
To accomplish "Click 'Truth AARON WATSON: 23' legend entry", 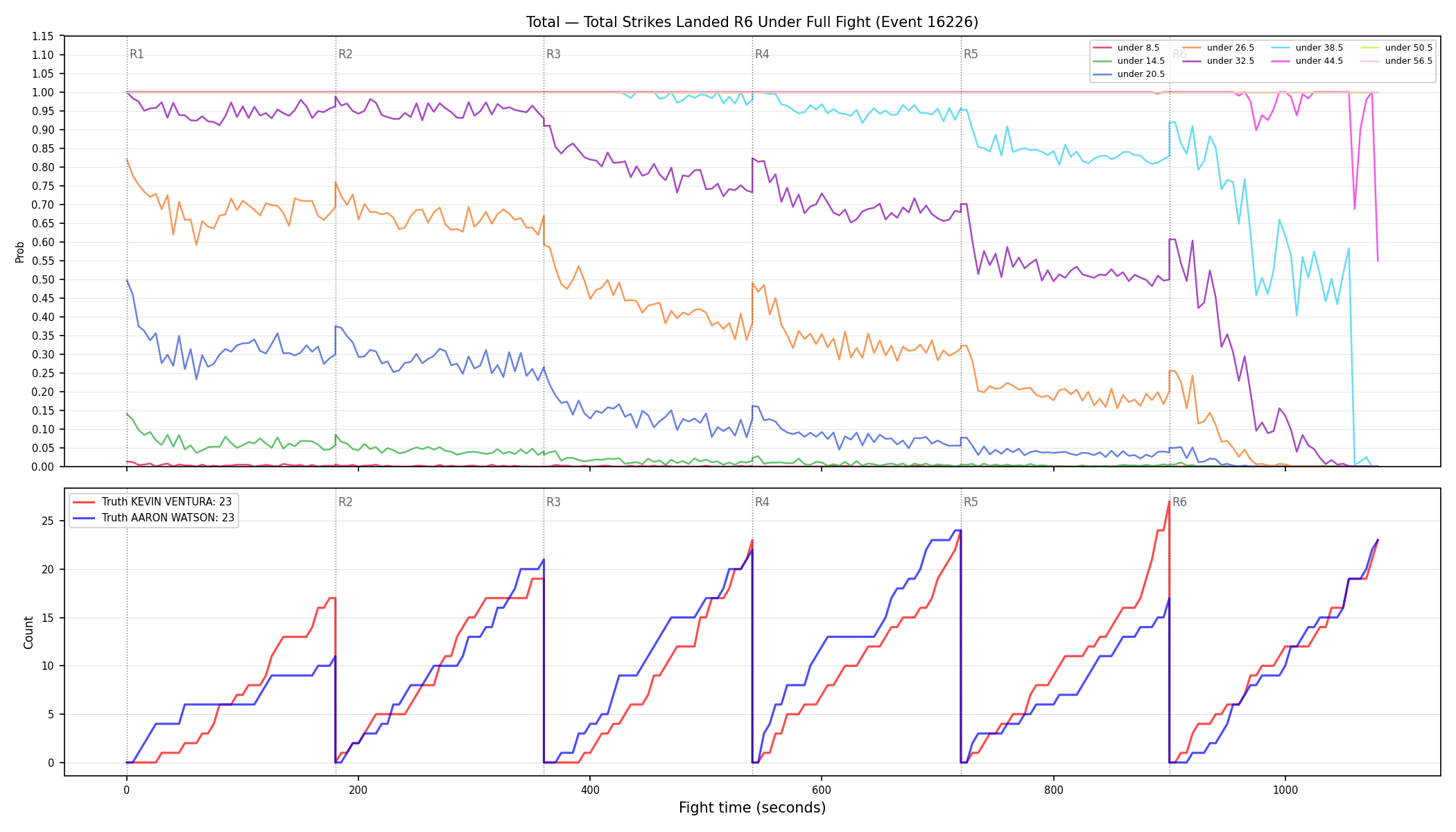I will [168, 518].
